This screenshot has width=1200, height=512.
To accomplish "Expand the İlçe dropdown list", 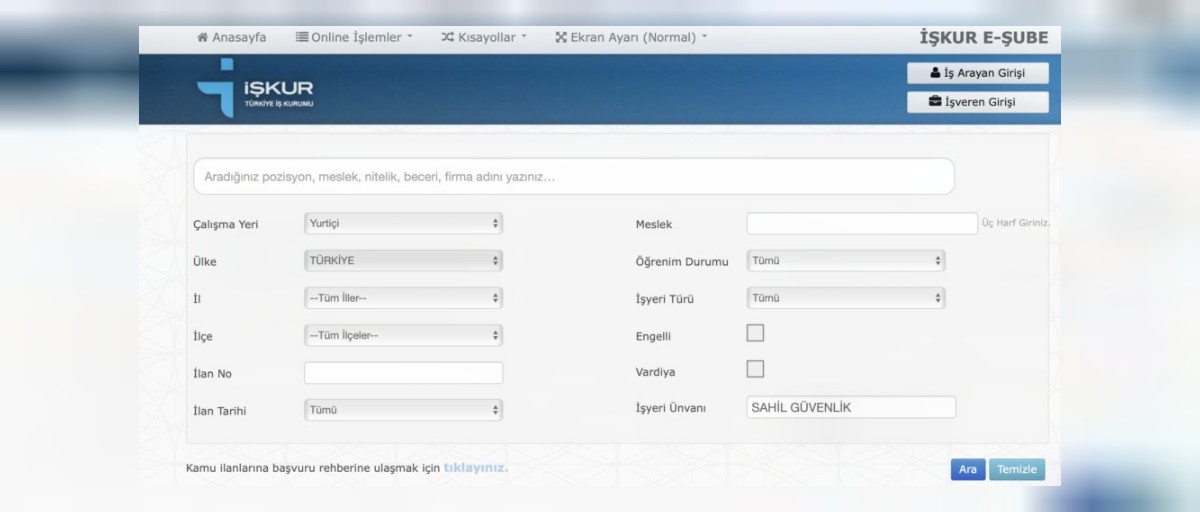I will (x=403, y=335).
